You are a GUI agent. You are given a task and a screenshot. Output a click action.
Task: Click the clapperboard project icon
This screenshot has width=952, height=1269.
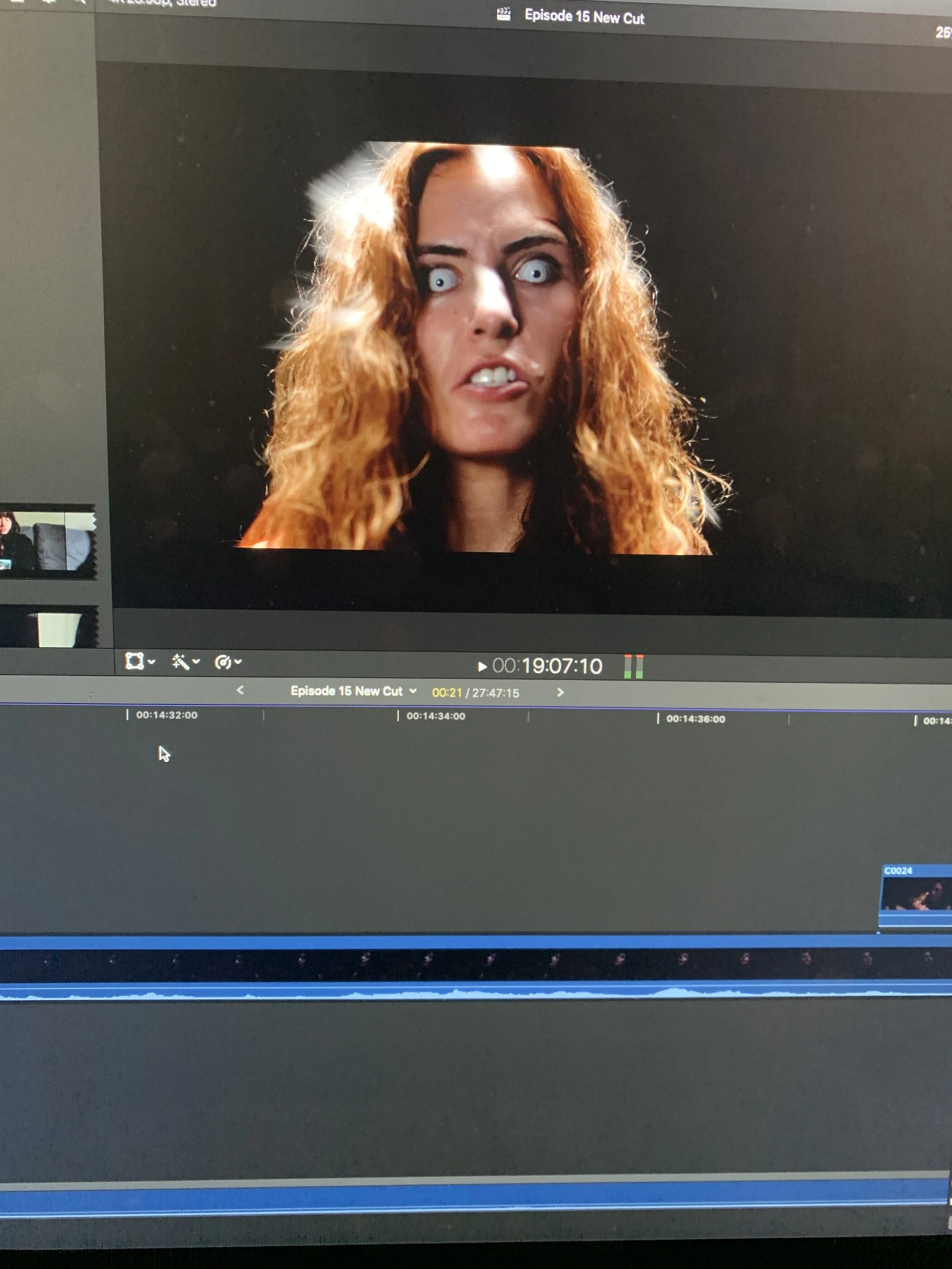(503, 14)
